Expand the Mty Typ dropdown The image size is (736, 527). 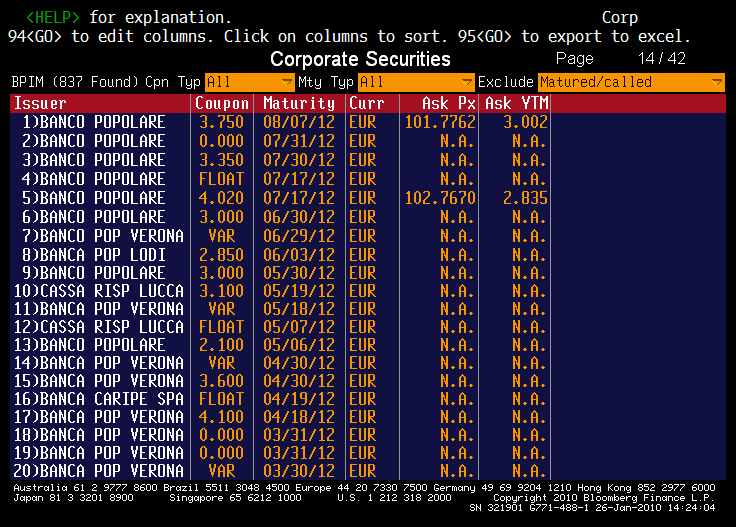[416, 82]
